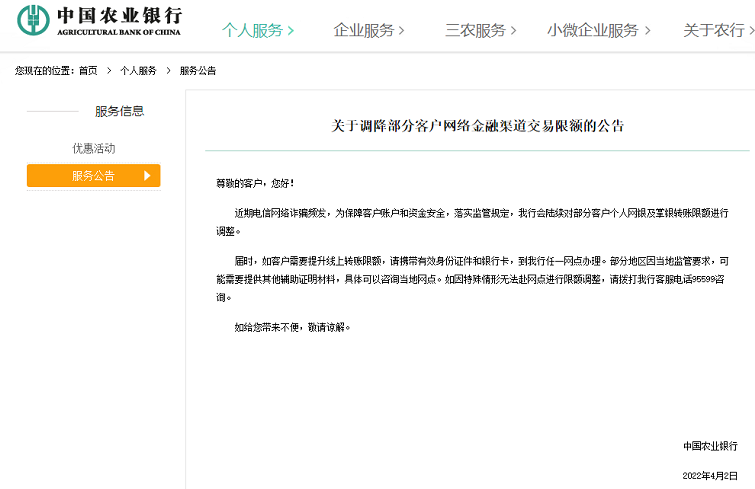
Task: Go to 首页 in the breadcrumb
Action: coord(88,71)
